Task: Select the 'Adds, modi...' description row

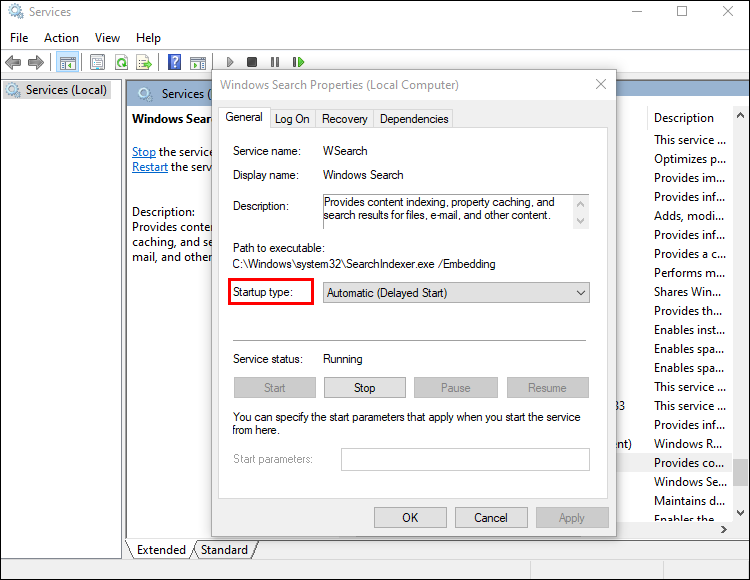Action: pos(690,216)
